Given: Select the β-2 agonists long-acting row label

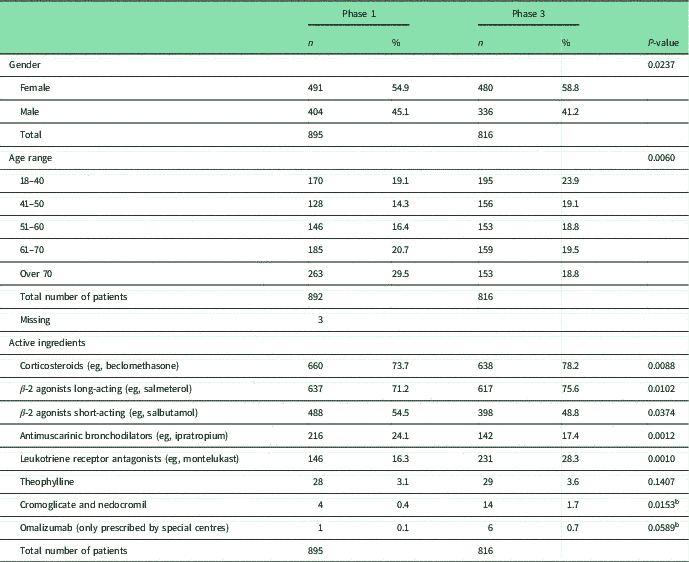Looking at the screenshot, I should click(100, 388).
